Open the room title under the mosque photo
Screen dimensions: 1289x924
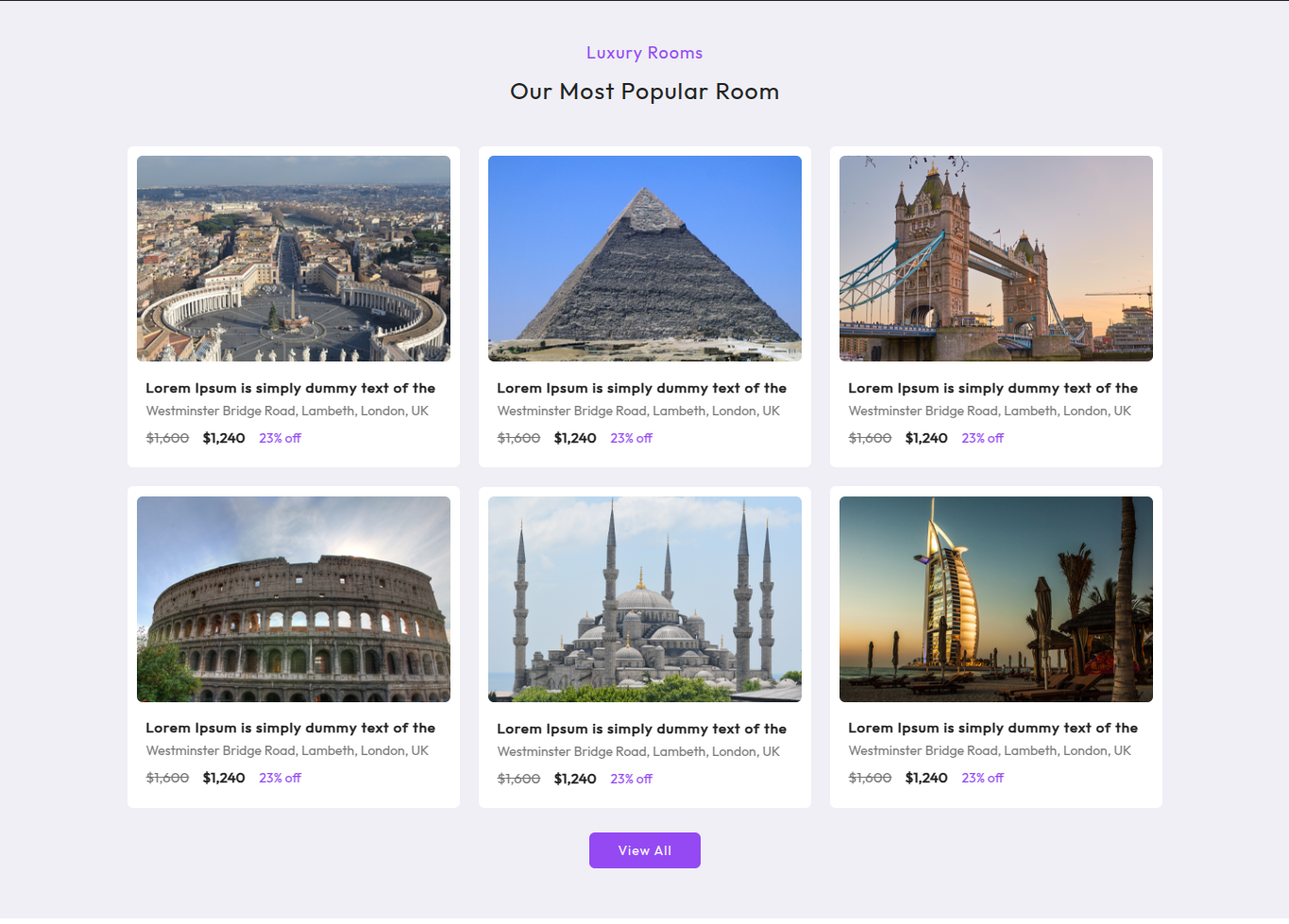[x=641, y=729]
